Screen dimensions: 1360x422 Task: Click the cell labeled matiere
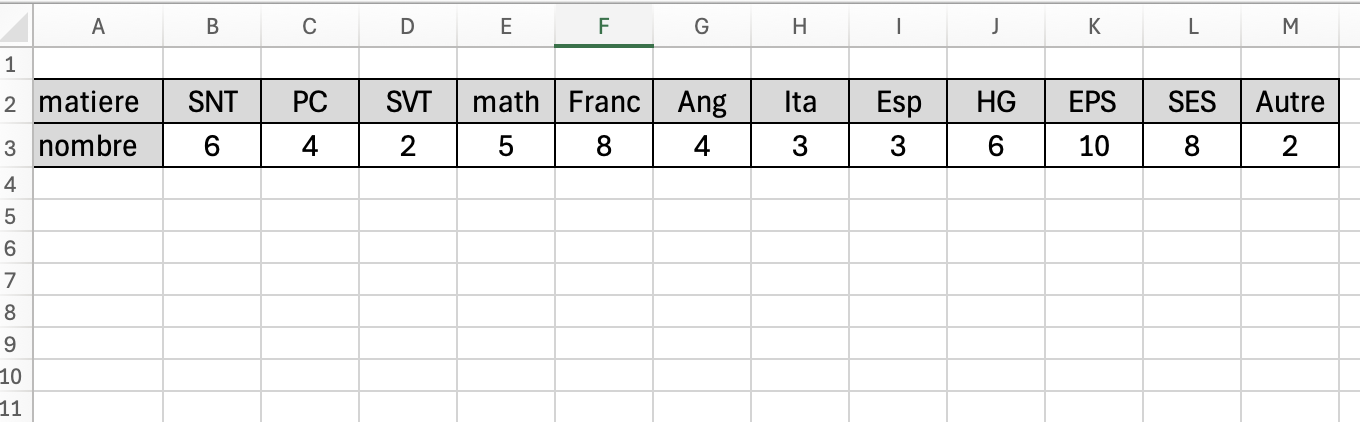[98, 102]
